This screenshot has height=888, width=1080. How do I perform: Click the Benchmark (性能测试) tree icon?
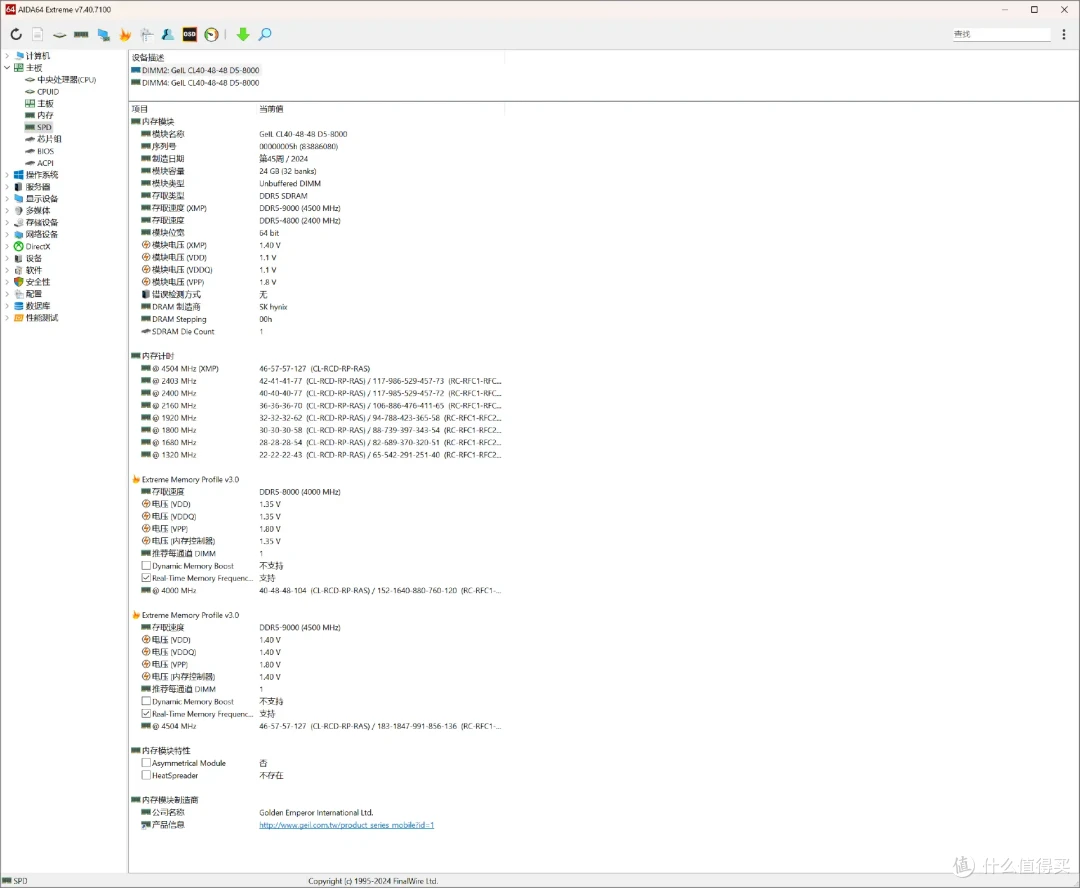(x=19, y=318)
